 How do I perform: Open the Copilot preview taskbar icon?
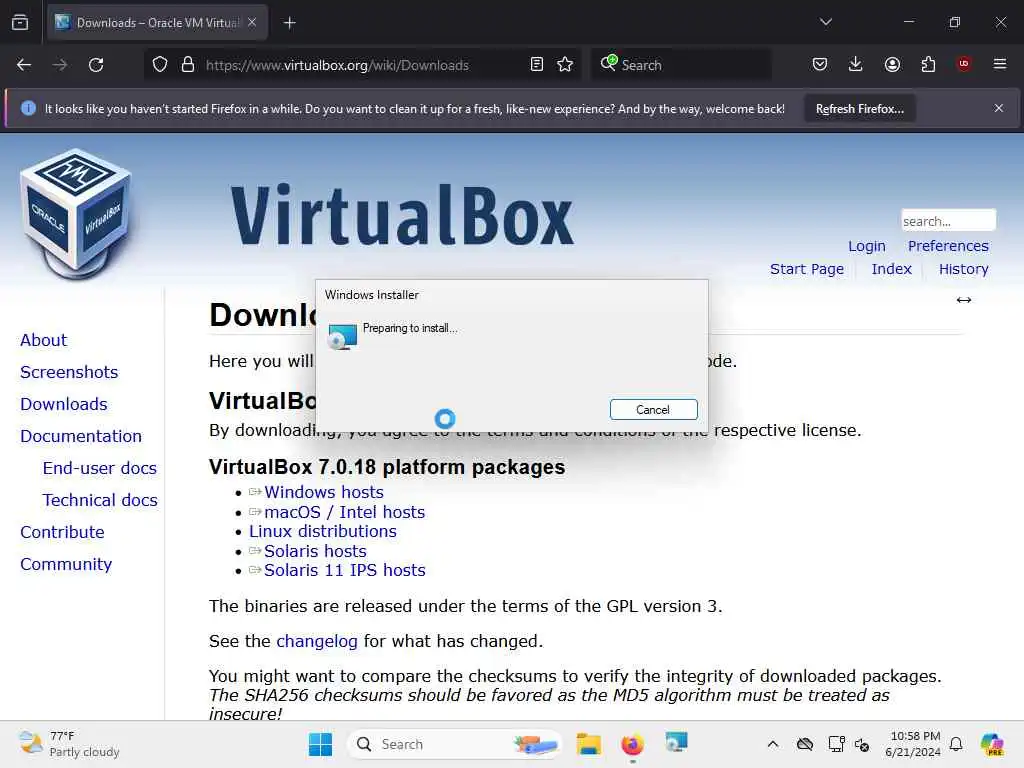[991, 744]
